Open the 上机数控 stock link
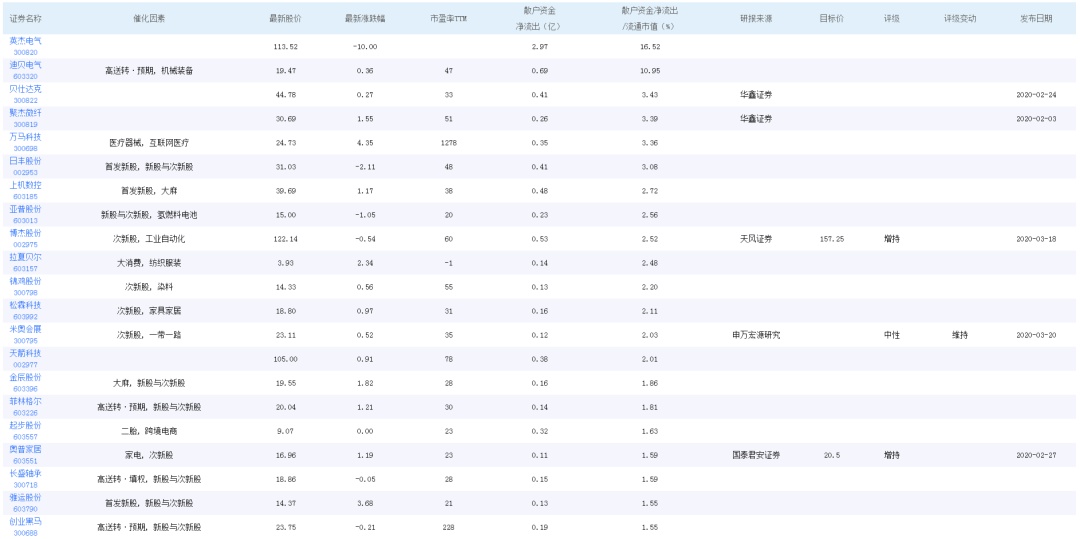Screen dimensions: 1080x539 click(x=25, y=185)
